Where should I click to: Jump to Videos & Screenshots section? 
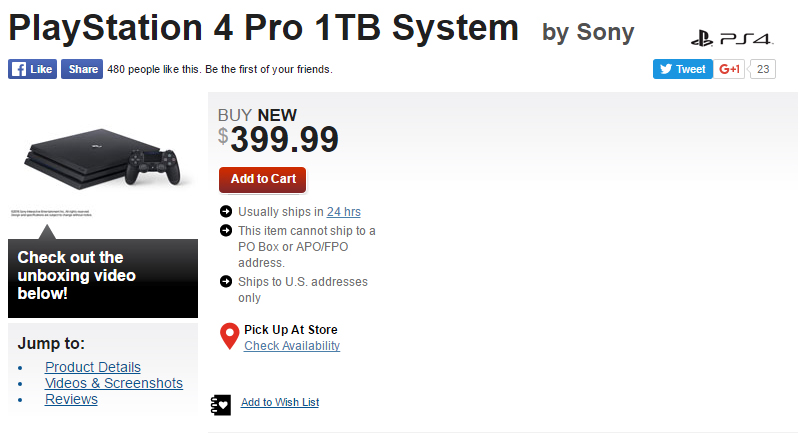tap(114, 383)
